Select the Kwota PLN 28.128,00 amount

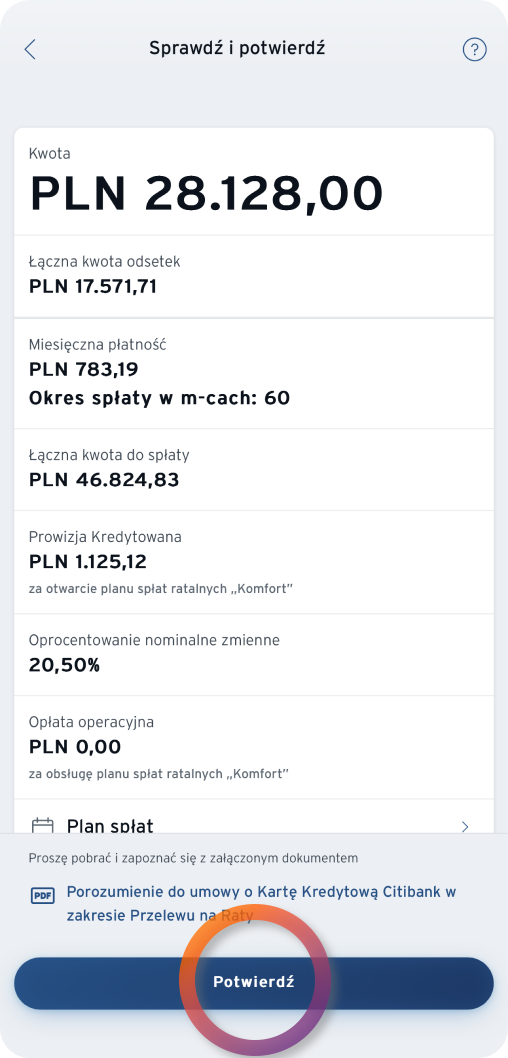click(x=206, y=194)
